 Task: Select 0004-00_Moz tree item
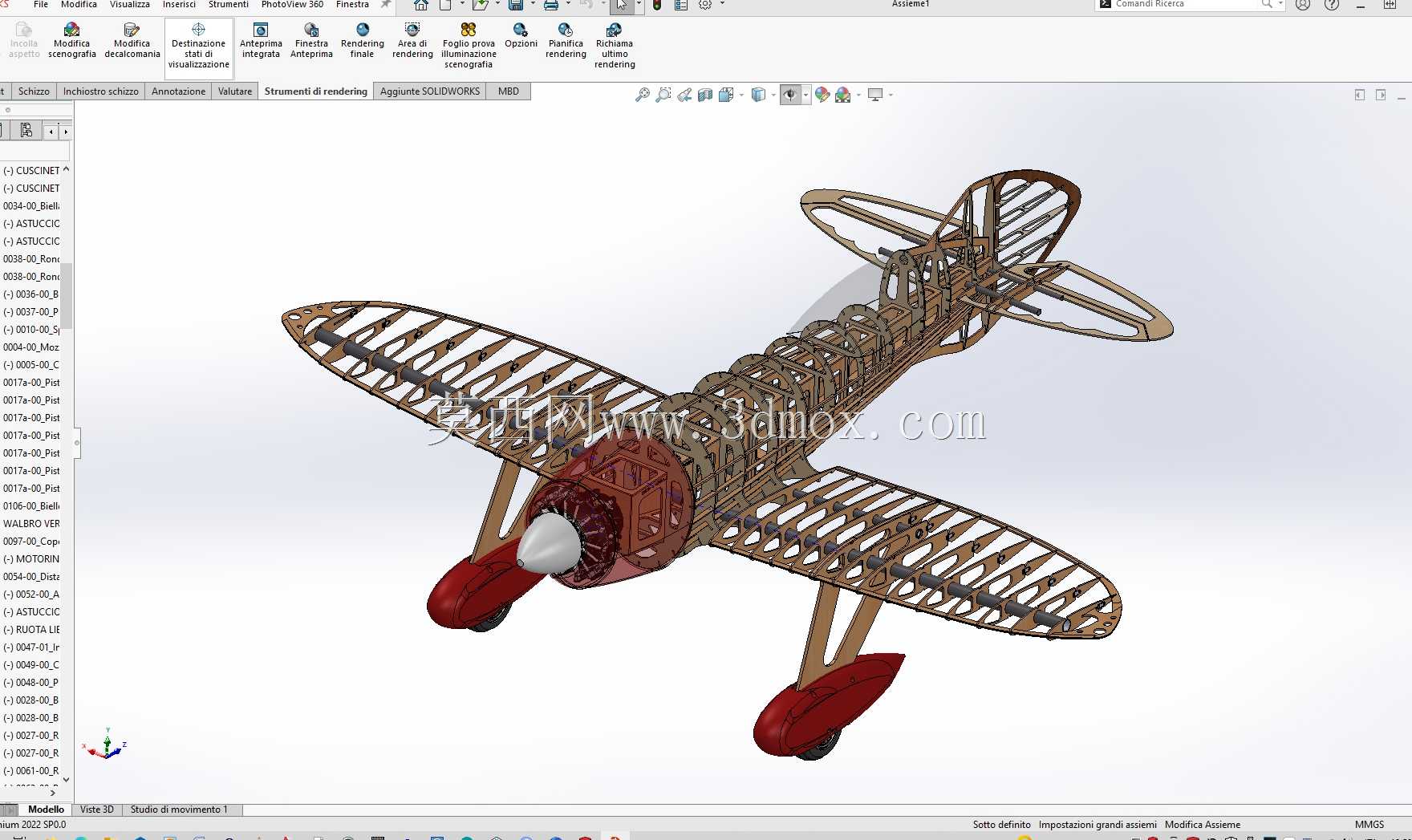pos(31,347)
